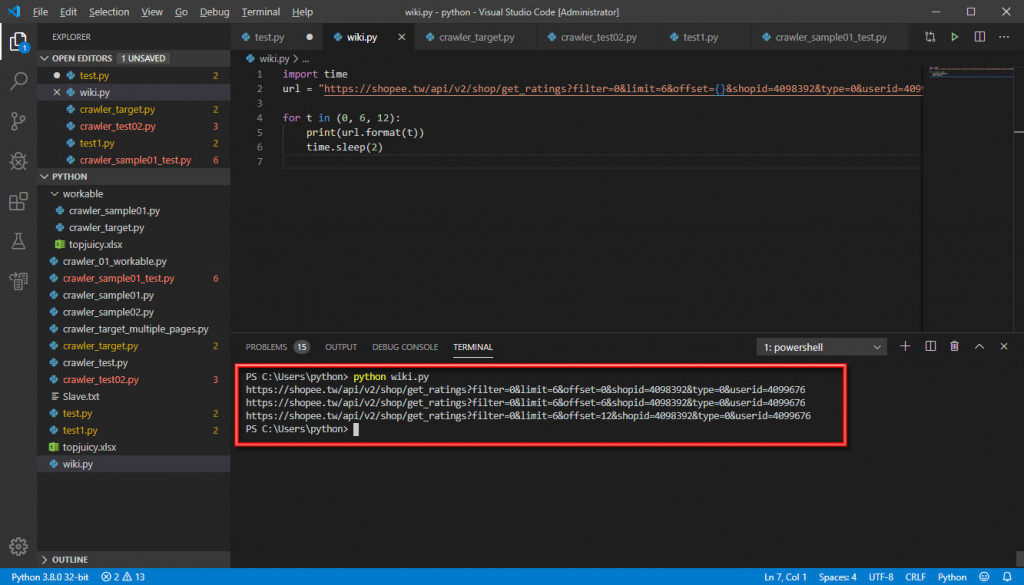Screen dimensions: 1024x585
Task: Click the shopee URL string in code
Action: (x=620, y=89)
